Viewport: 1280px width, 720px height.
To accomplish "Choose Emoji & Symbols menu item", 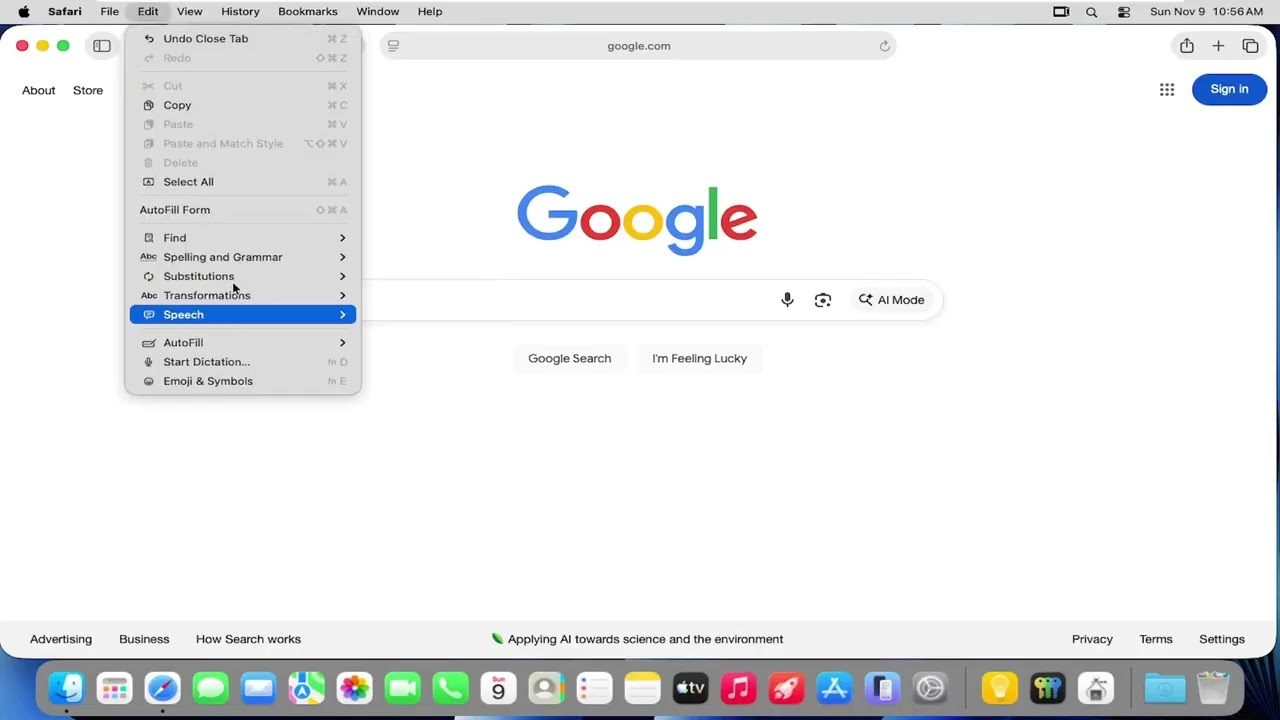I will tap(243, 381).
